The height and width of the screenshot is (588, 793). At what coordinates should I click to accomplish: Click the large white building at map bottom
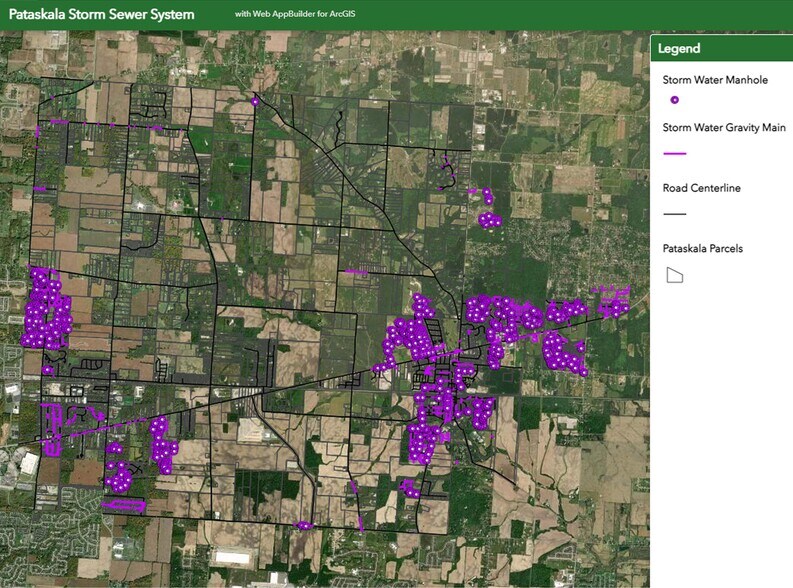click(x=230, y=556)
